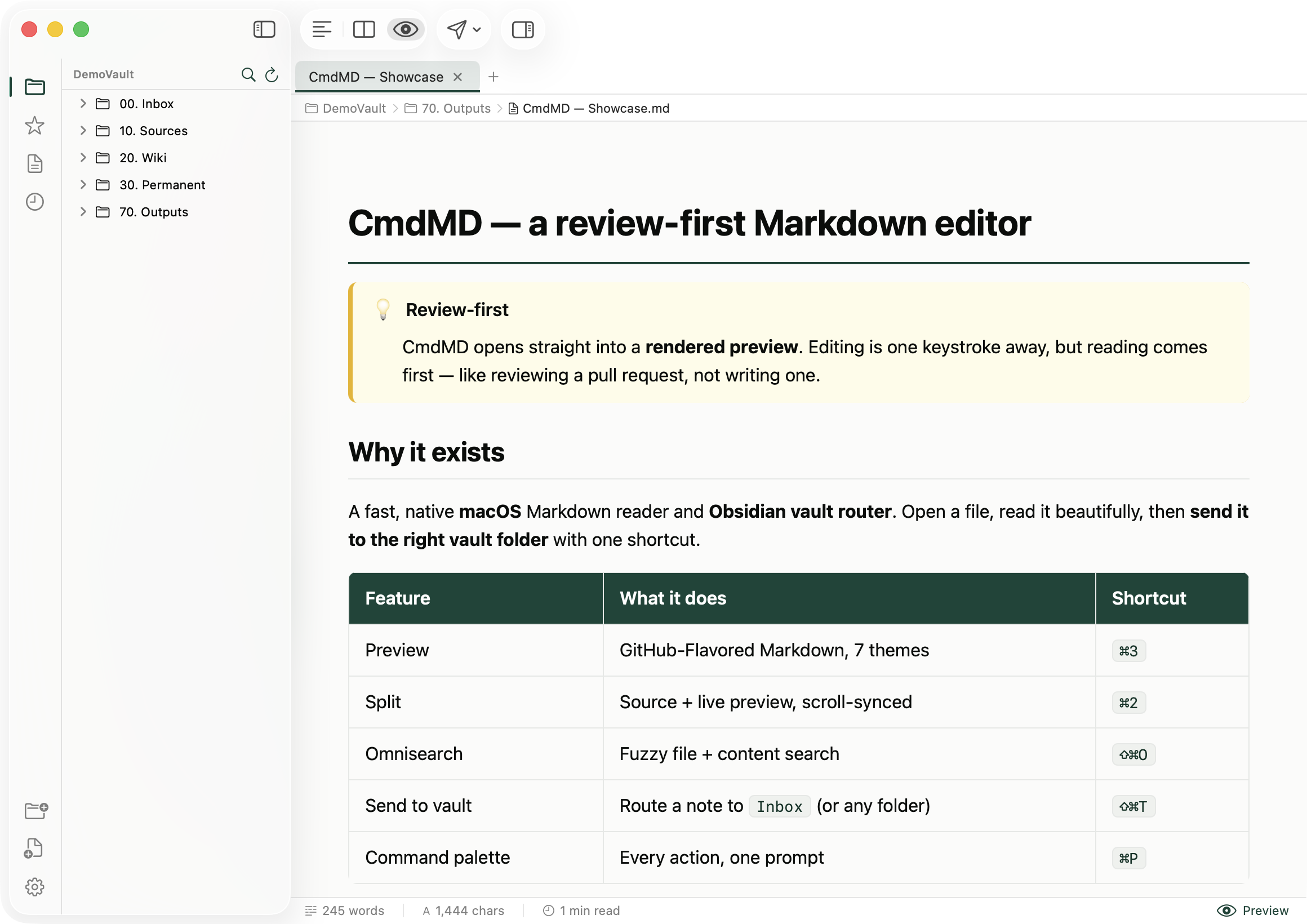Select the 00. Inbox folder

tap(176, 104)
